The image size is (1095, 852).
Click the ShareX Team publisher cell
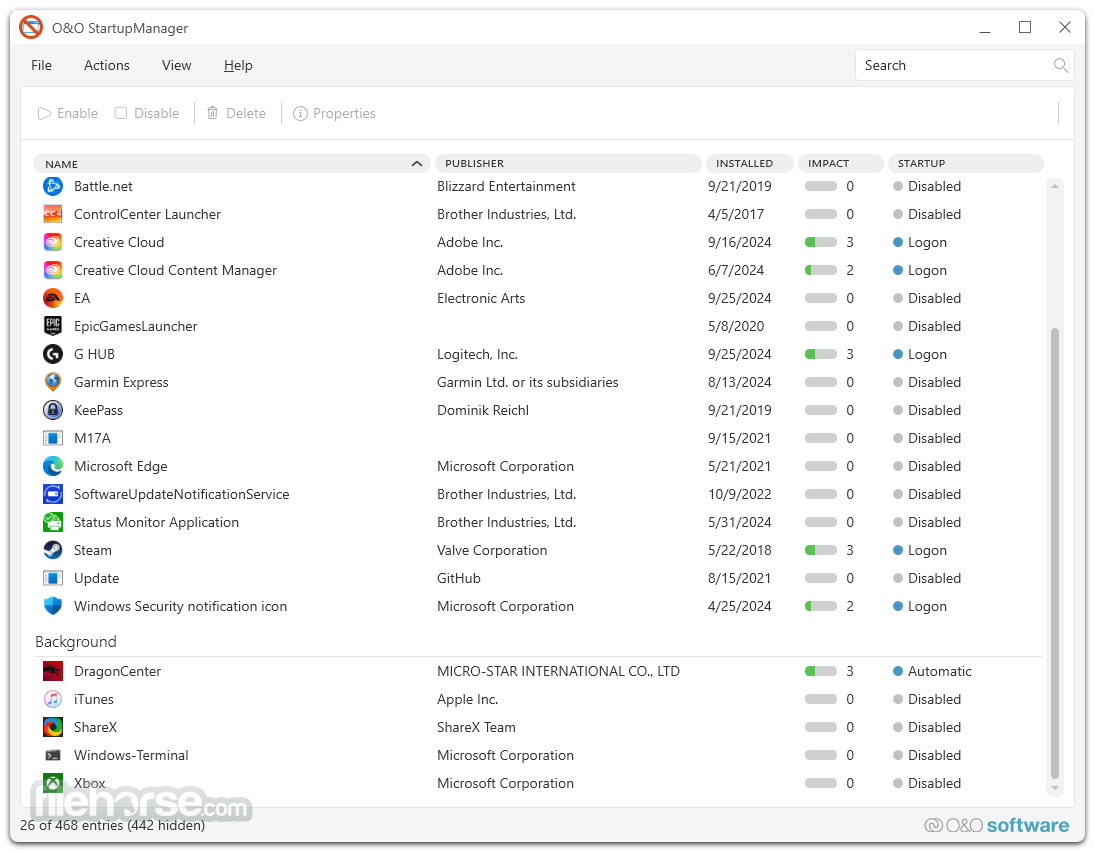click(476, 728)
